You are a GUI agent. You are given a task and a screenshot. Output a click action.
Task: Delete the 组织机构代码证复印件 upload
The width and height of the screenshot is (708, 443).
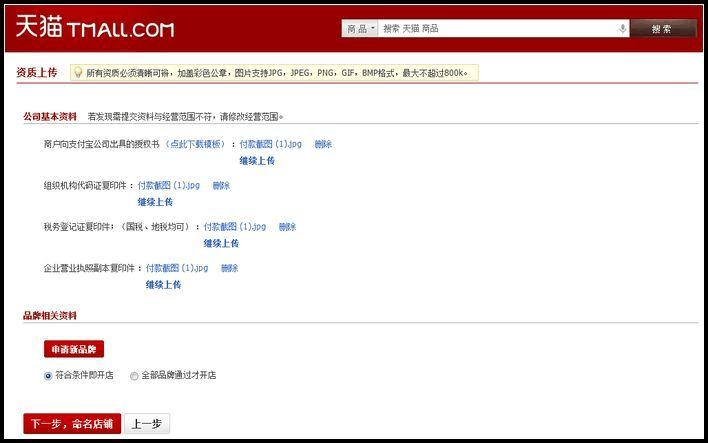(221, 185)
